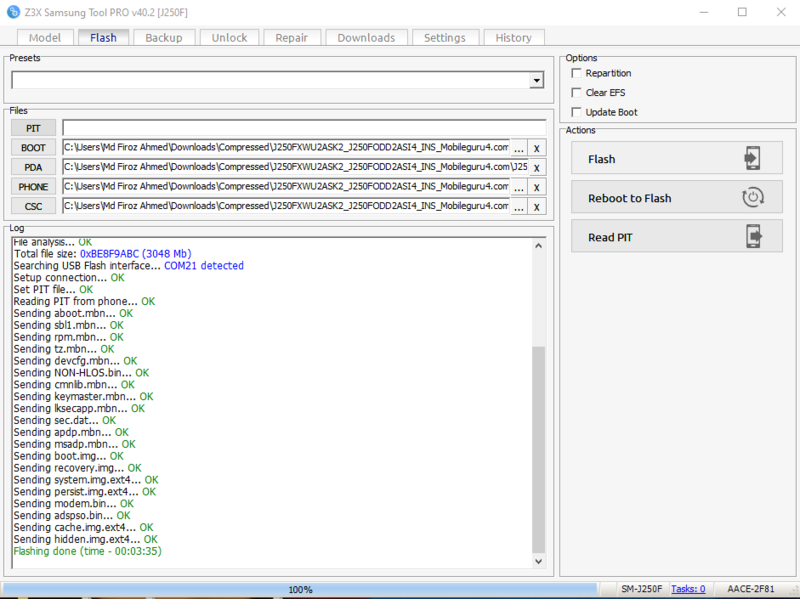Click the Reboot to Flash button
The width and height of the screenshot is (800, 599).
(x=677, y=197)
